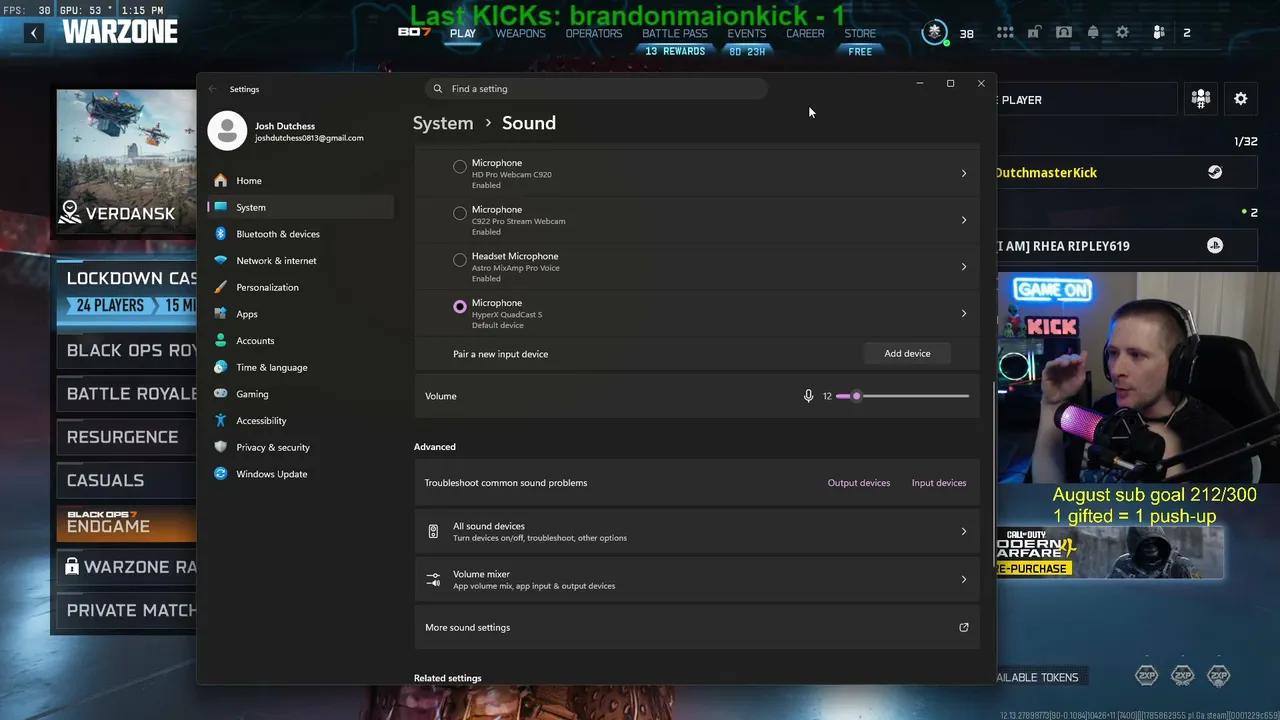The width and height of the screenshot is (1280, 720).
Task: Click the Network & internet Wi-Fi icon
Action: (221, 261)
